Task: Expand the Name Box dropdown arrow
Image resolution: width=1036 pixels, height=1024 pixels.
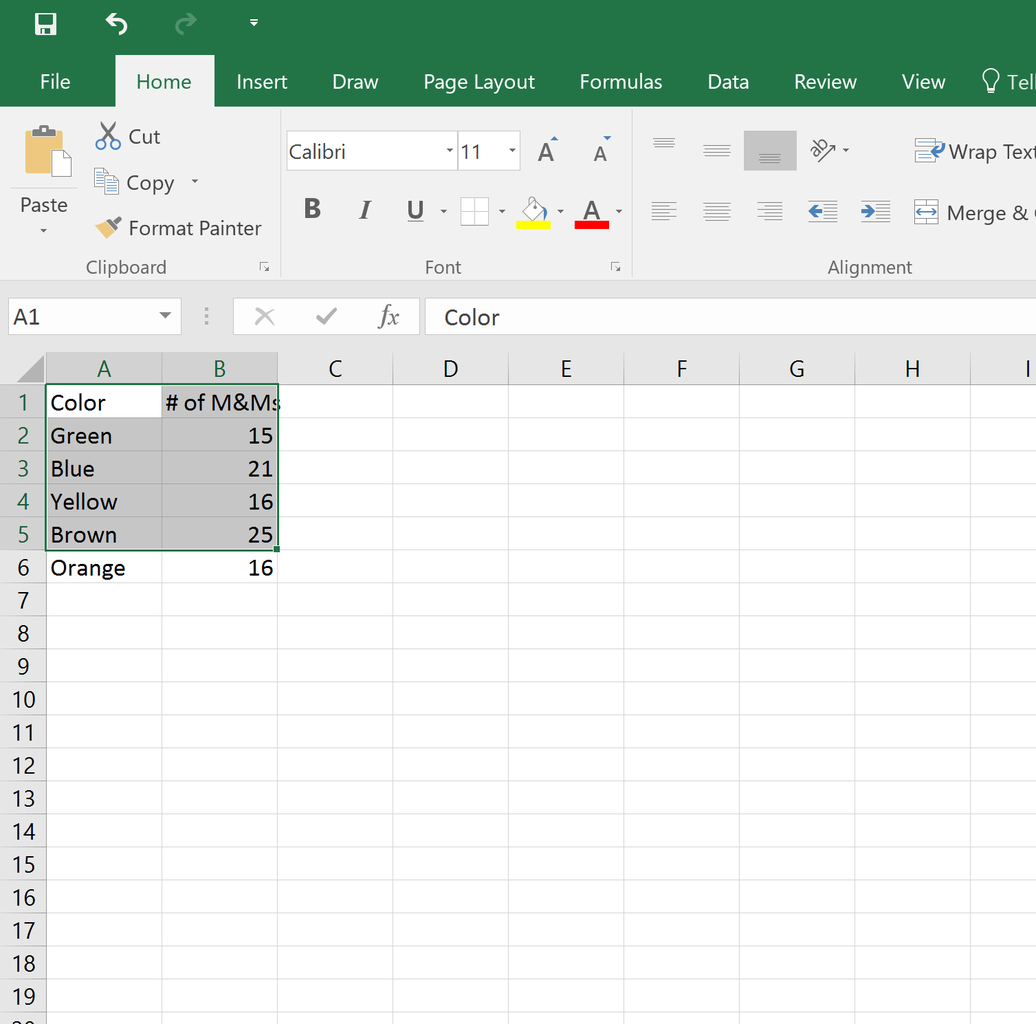Action: coord(165,316)
